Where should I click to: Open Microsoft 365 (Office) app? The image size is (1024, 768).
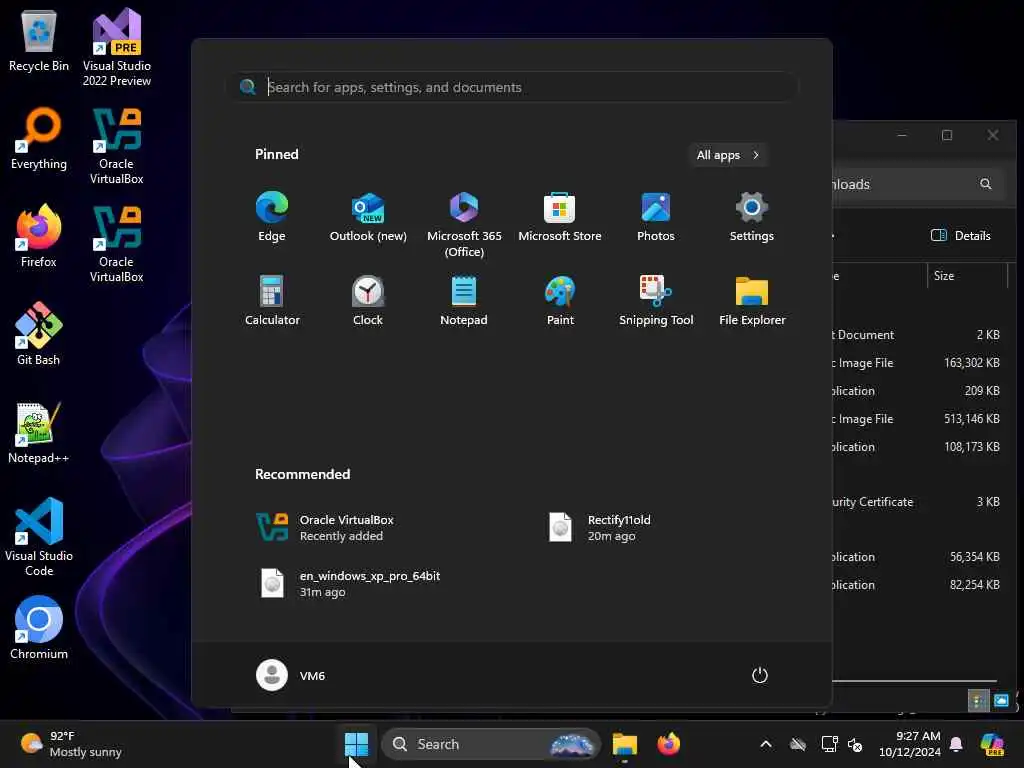point(464,224)
